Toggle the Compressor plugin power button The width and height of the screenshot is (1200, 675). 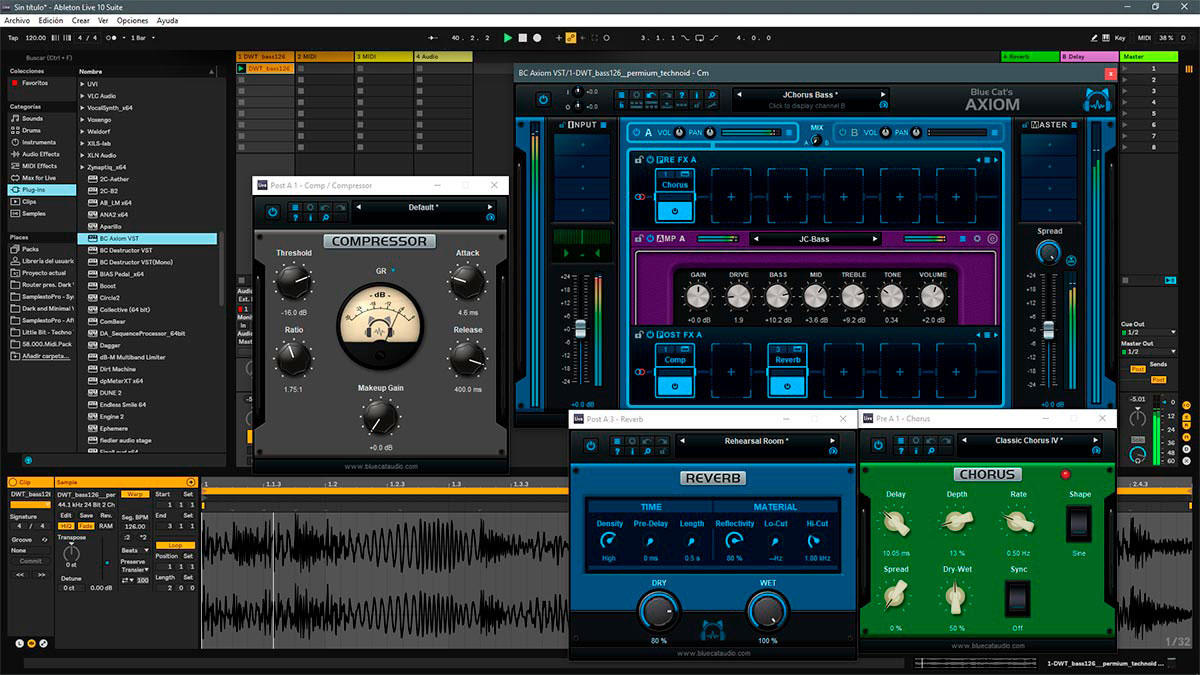coord(272,212)
